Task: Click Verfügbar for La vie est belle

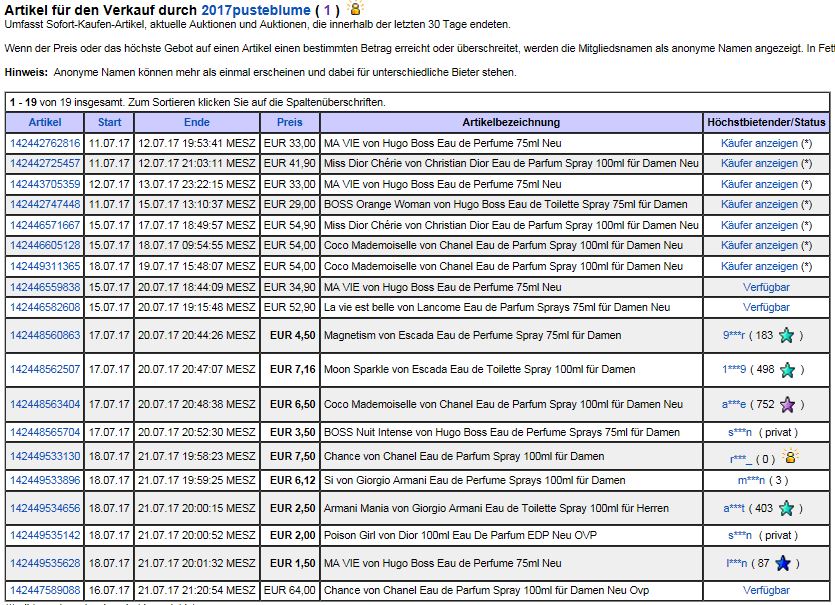Action: pyautogui.click(x=766, y=307)
